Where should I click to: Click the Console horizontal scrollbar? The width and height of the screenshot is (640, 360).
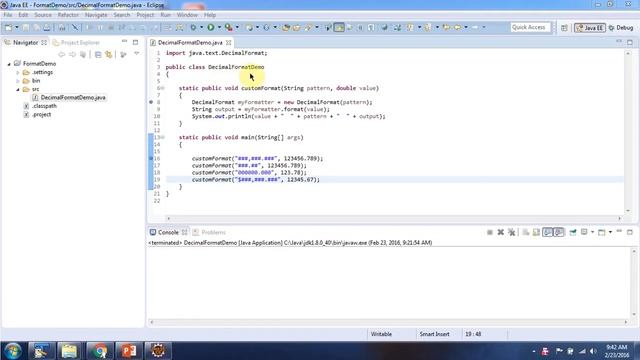click(388, 322)
